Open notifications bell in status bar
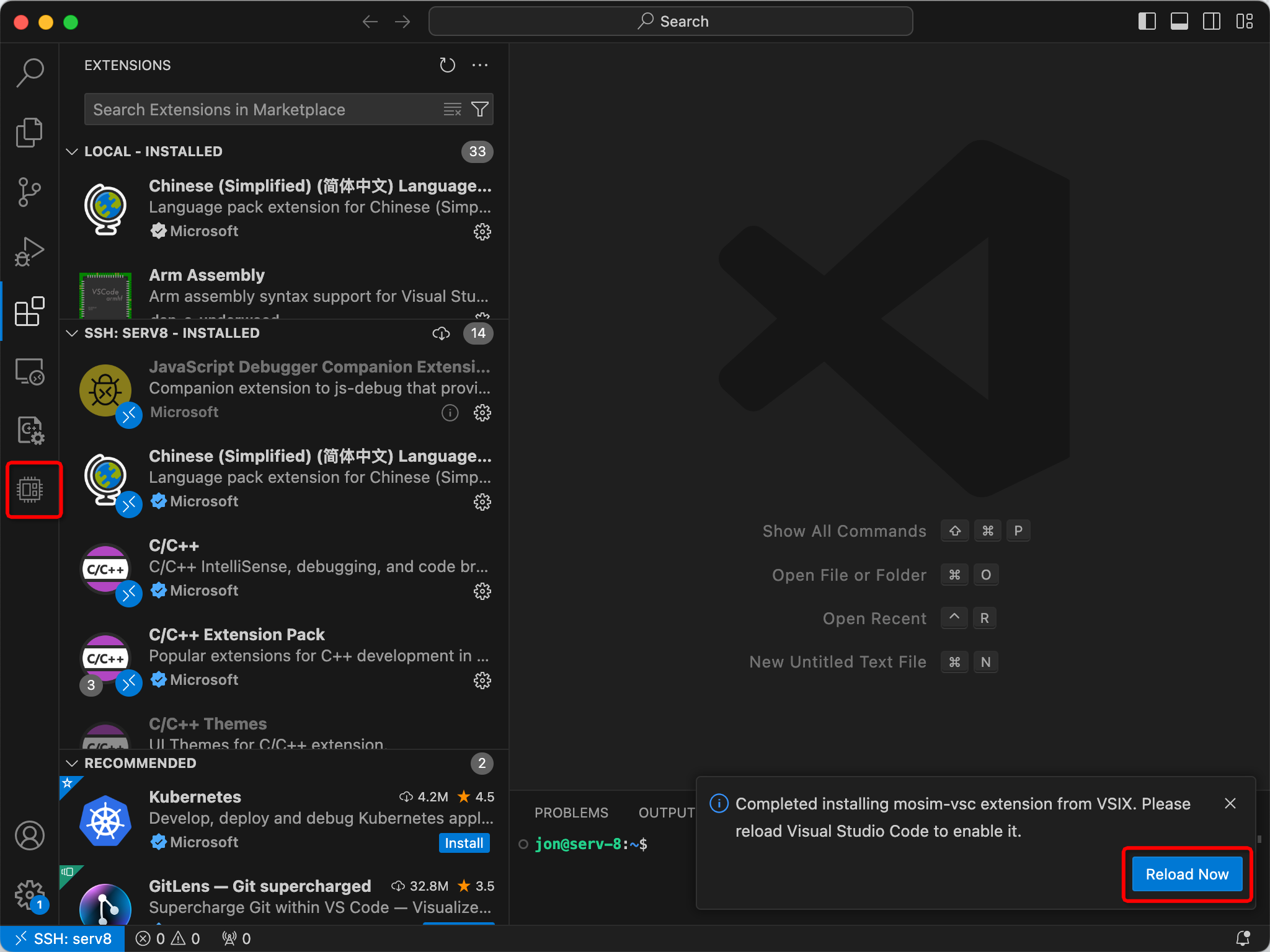Image resolution: width=1270 pixels, height=952 pixels. (x=1243, y=938)
